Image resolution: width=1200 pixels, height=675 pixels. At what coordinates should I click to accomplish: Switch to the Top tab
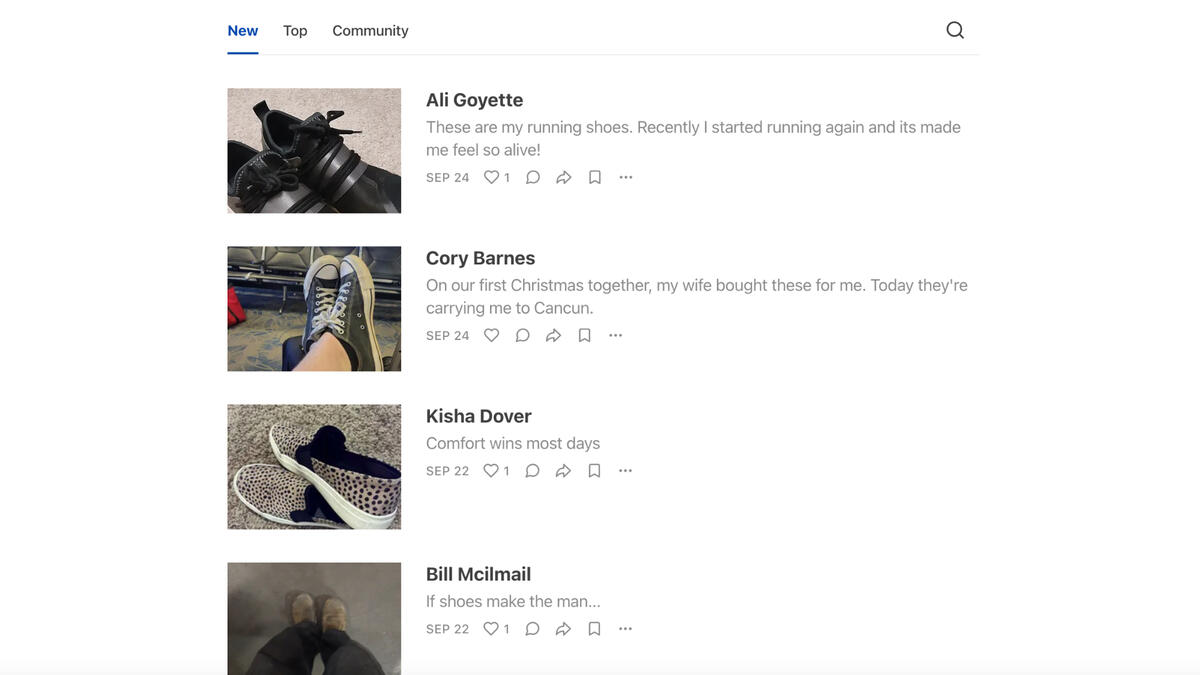[295, 31]
